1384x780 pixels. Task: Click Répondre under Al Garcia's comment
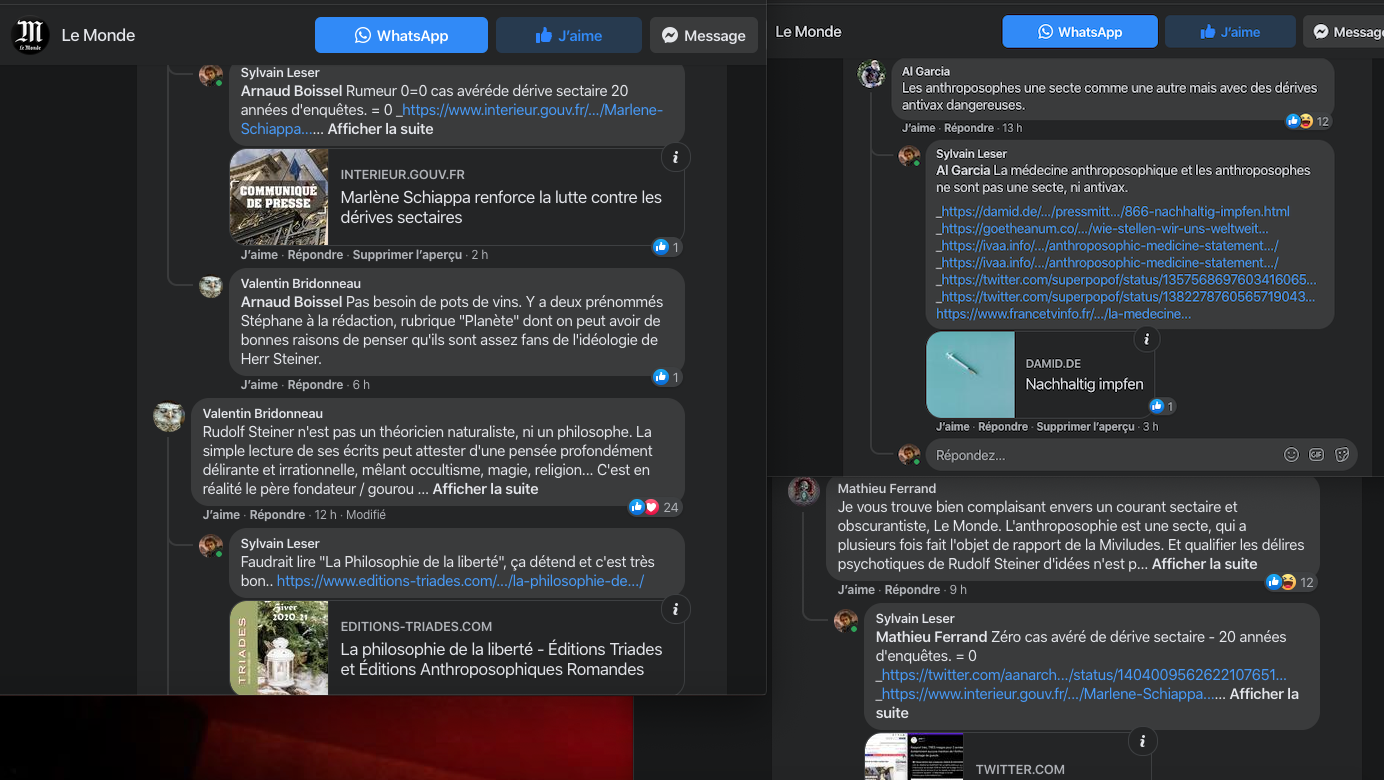click(x=969, y=128)
